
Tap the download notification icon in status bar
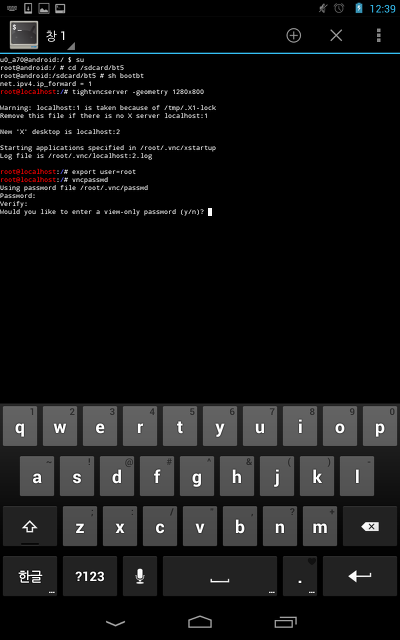28,8
